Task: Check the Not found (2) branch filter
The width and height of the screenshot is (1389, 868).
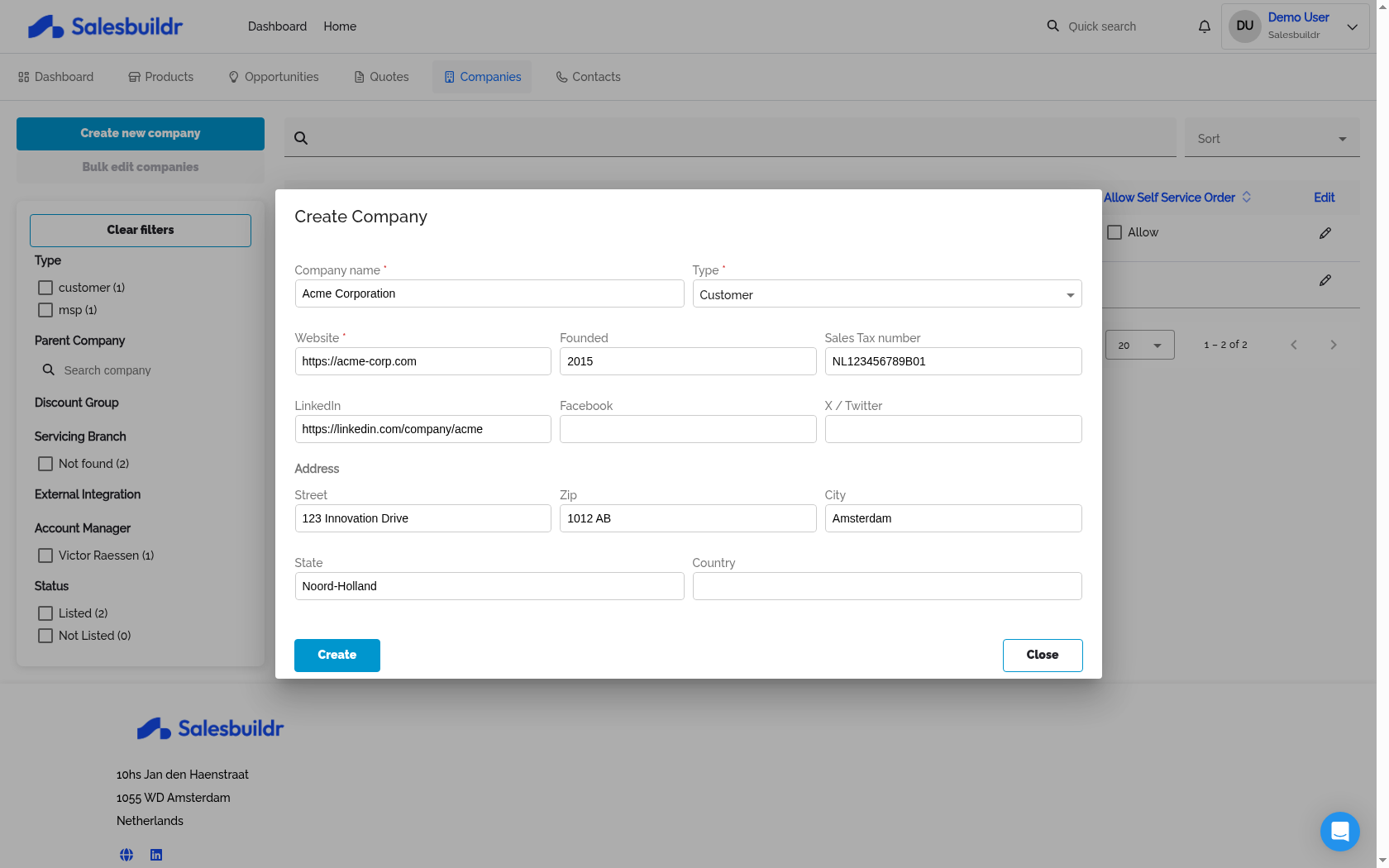Action: 45,464
